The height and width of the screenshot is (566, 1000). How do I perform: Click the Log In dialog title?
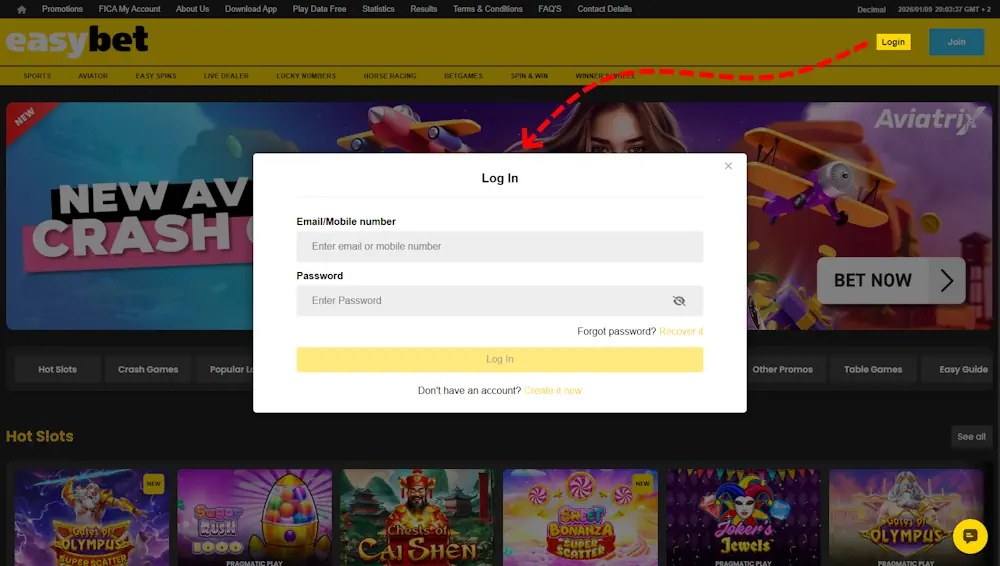[499, 178]
